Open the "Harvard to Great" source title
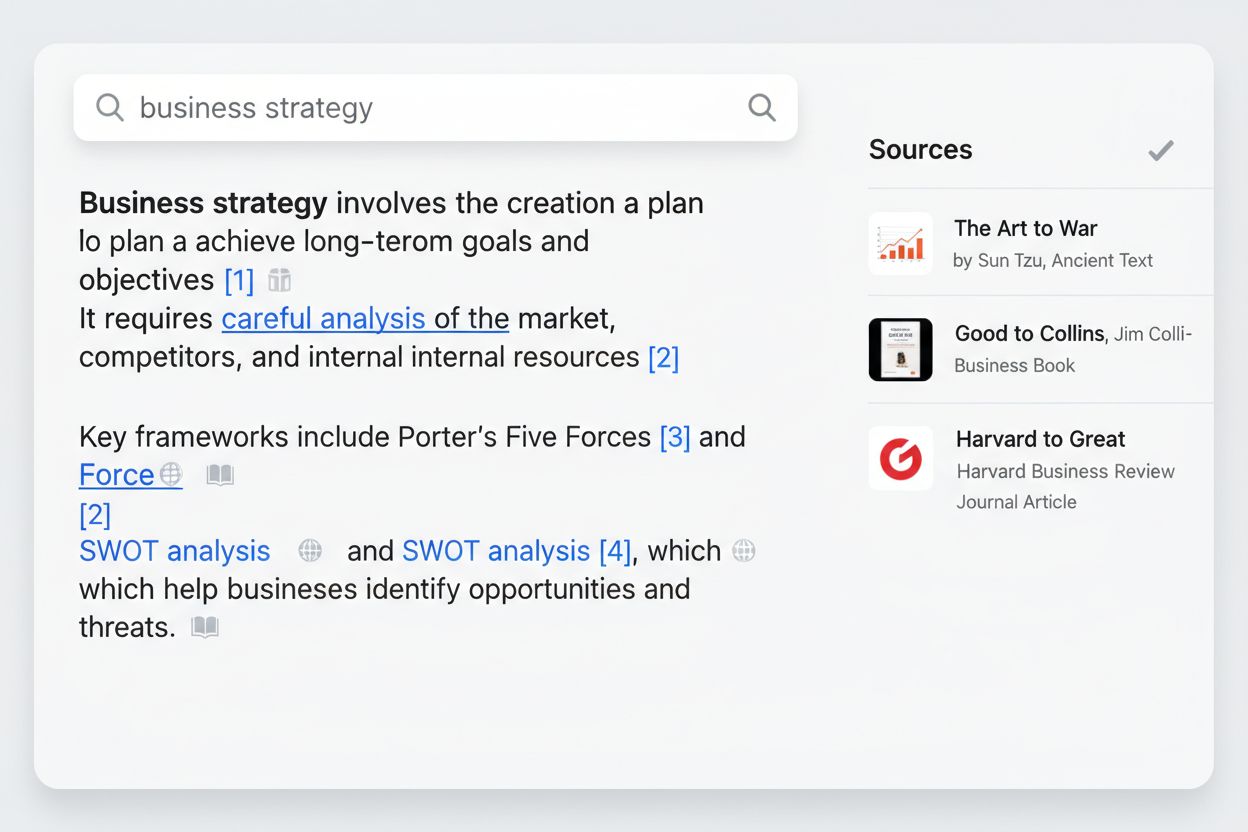This screenshot has height=832, width=1248. pos(1040,439)
